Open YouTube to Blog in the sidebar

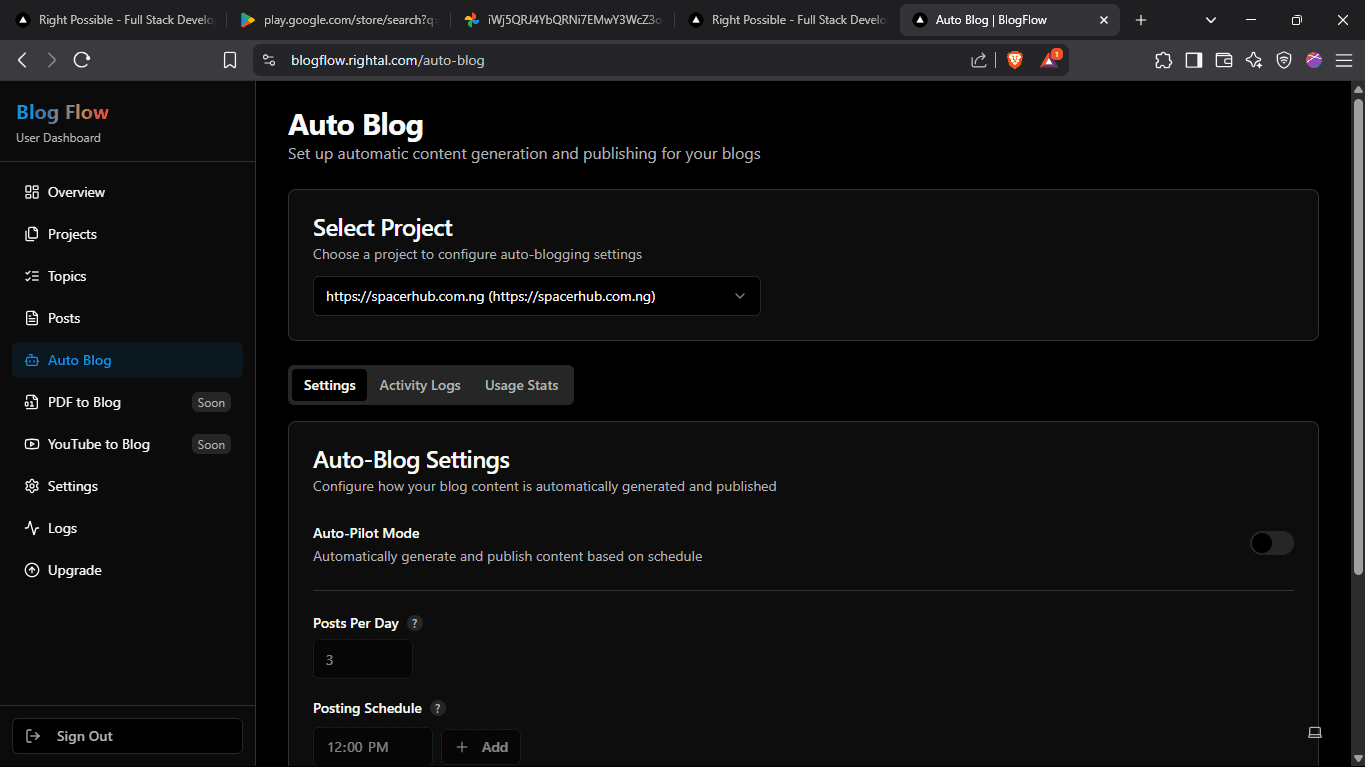pos(127,444)
